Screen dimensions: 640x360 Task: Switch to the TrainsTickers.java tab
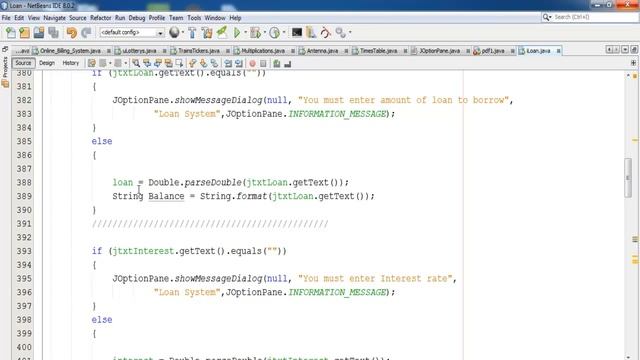[x=199, y=51]
